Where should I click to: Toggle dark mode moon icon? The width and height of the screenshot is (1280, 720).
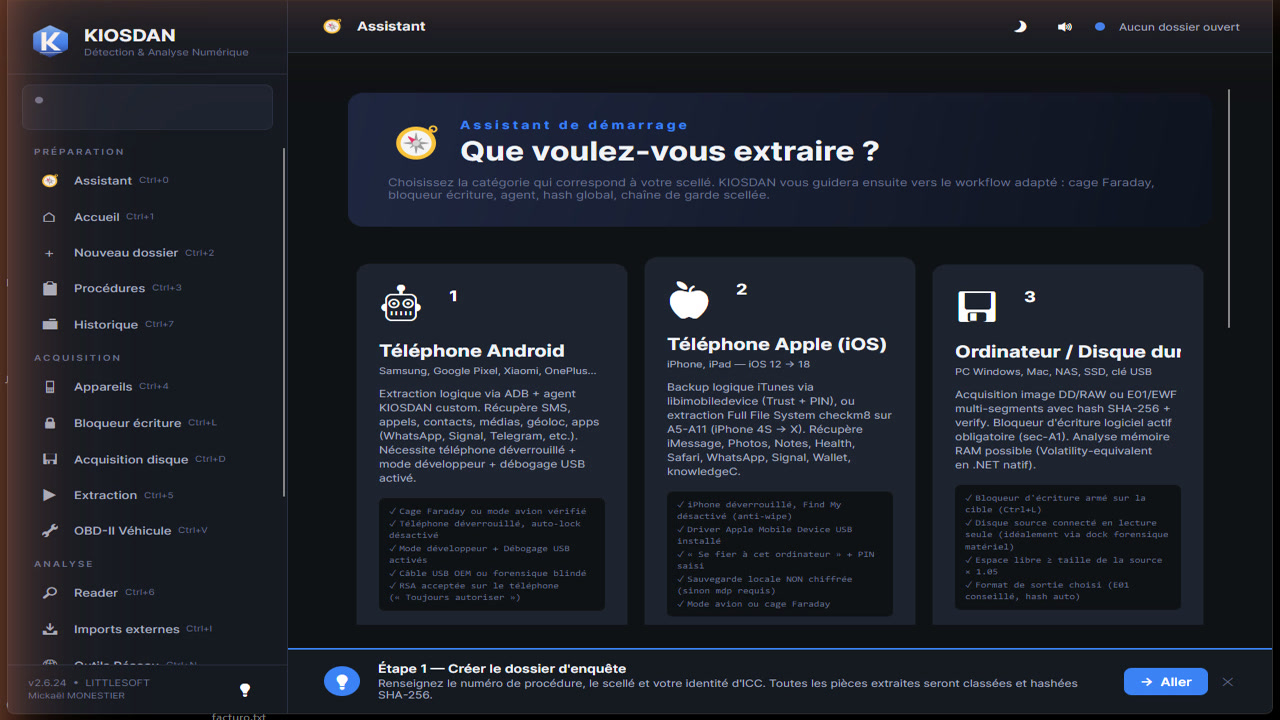point(1020,27)
